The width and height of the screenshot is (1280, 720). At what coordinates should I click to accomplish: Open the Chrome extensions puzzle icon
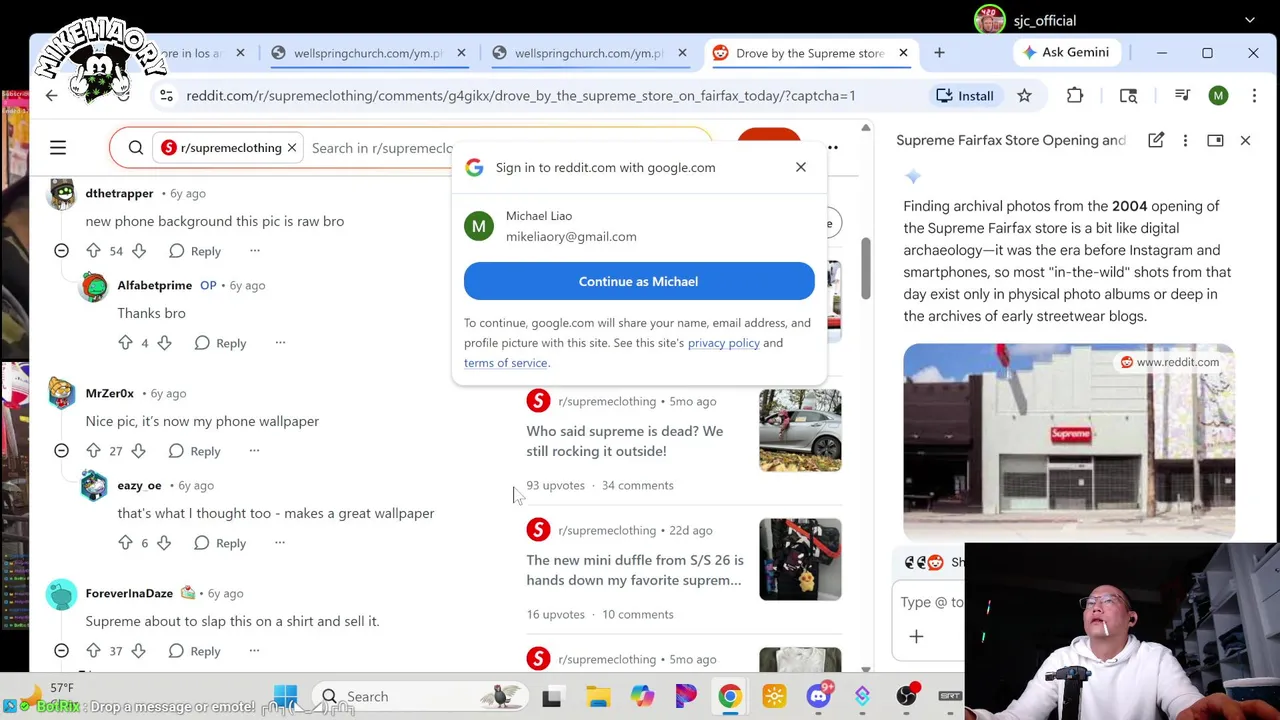pyautogui.click(x=1075, y=95)
